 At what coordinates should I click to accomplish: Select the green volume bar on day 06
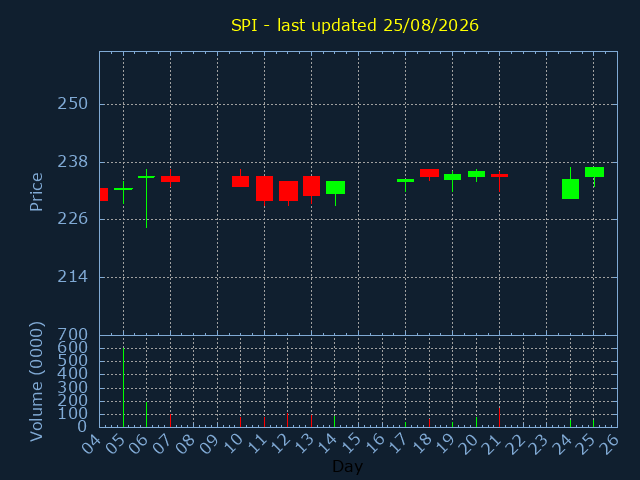(x=147, y=414)
